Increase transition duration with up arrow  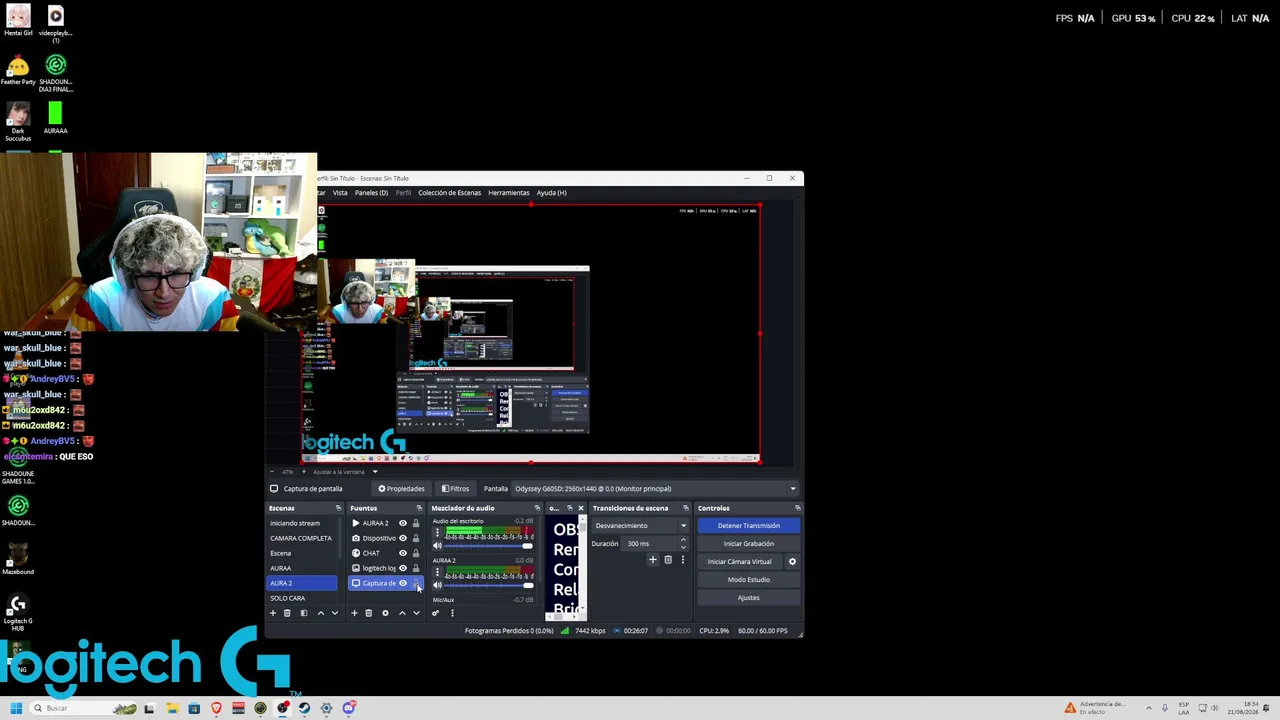[x=683, y=541]
